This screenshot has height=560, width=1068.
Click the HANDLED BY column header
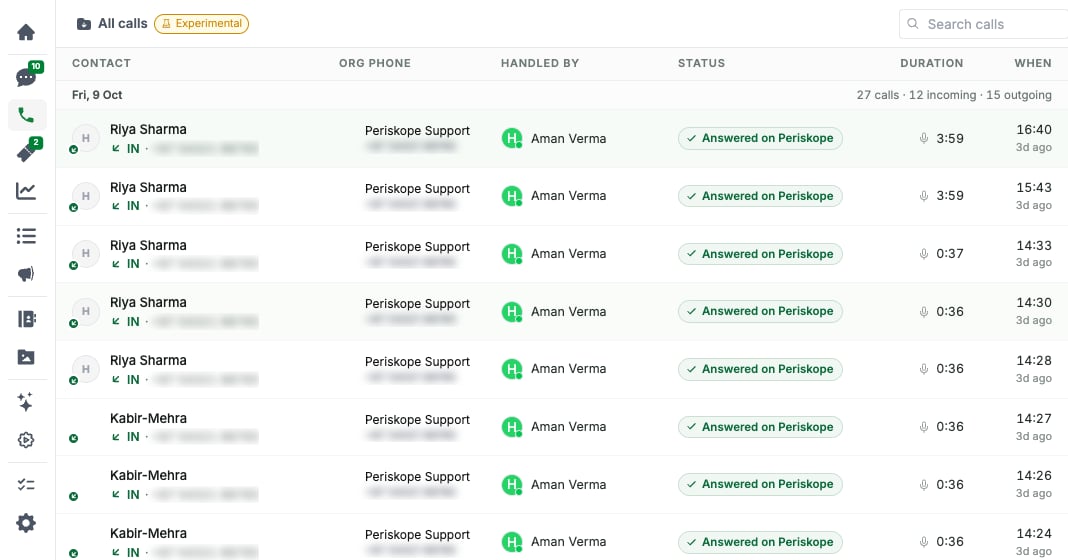(539, 63)
